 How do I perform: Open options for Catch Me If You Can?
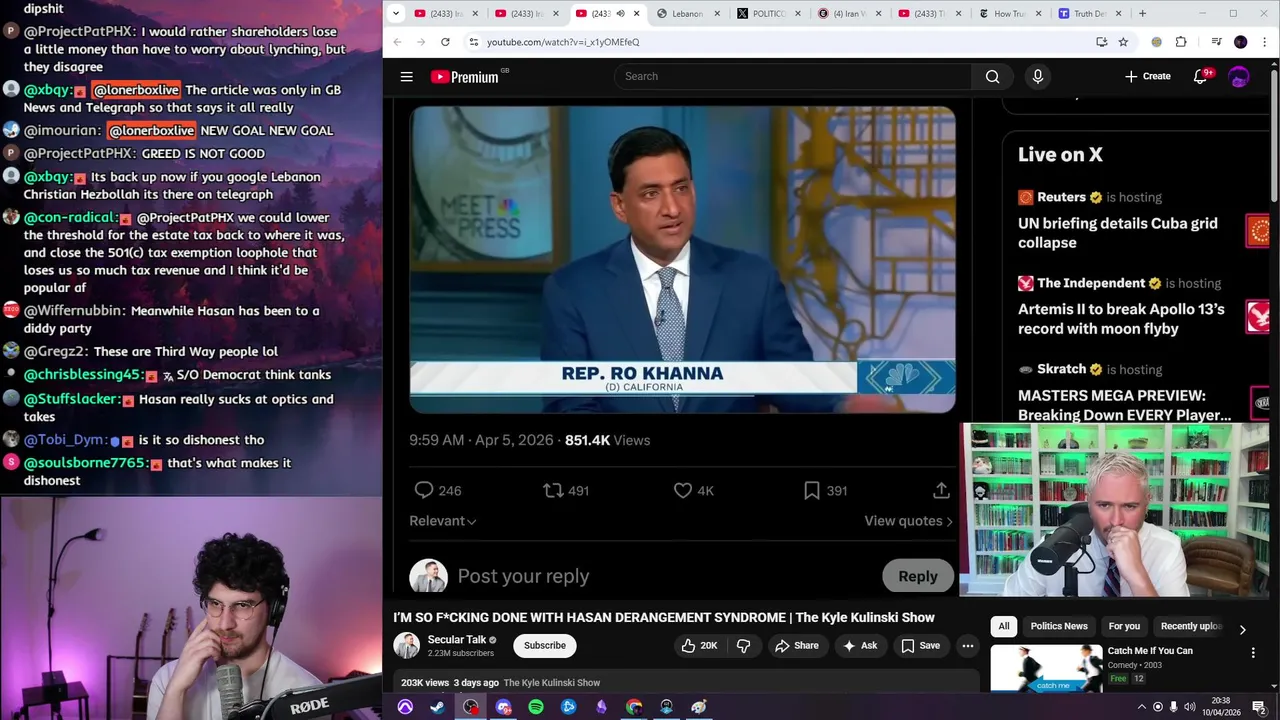tap(1253, 652)
